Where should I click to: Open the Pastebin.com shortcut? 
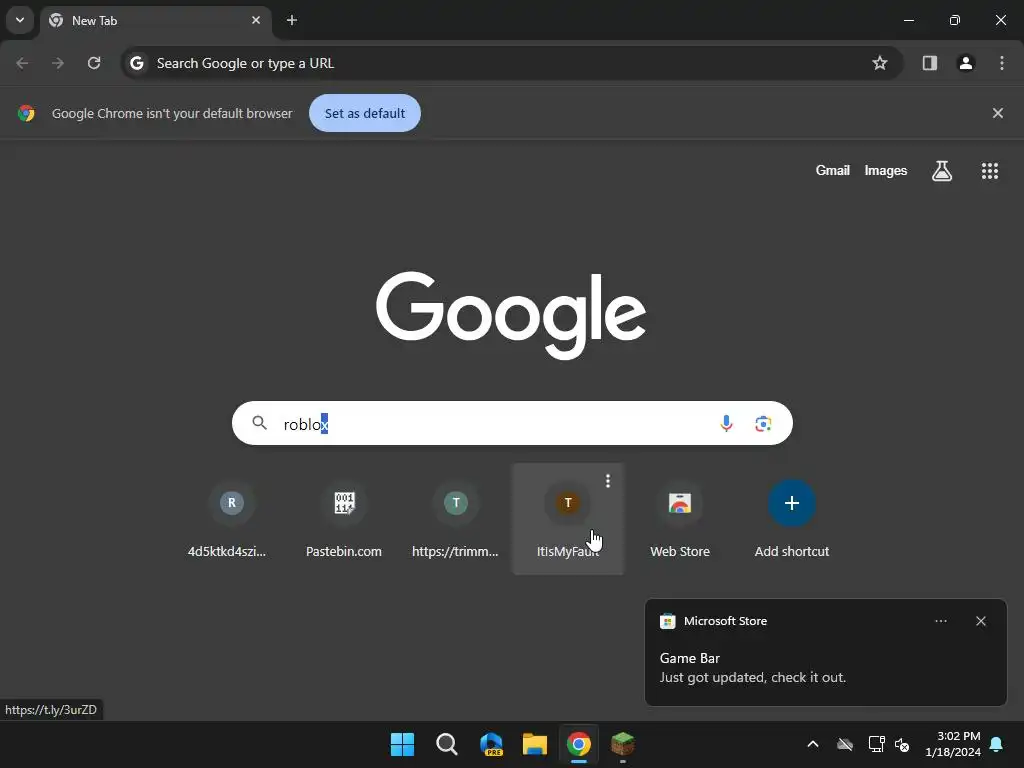pyautogui.click(x=344, y=519)
